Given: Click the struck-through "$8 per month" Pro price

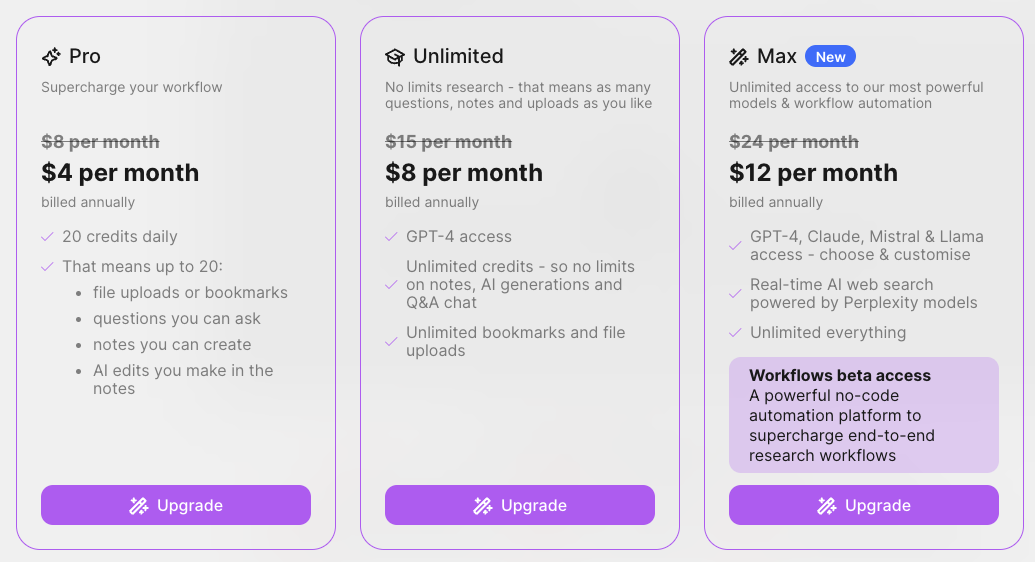Looking at the screenshot, I should pyautogui.click(x=100, y=142).
